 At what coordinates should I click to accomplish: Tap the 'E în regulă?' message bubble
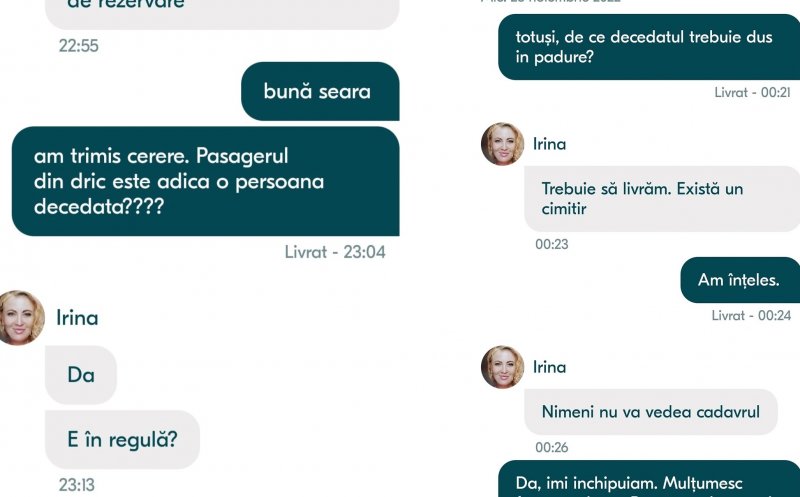[x=122, y=439]
